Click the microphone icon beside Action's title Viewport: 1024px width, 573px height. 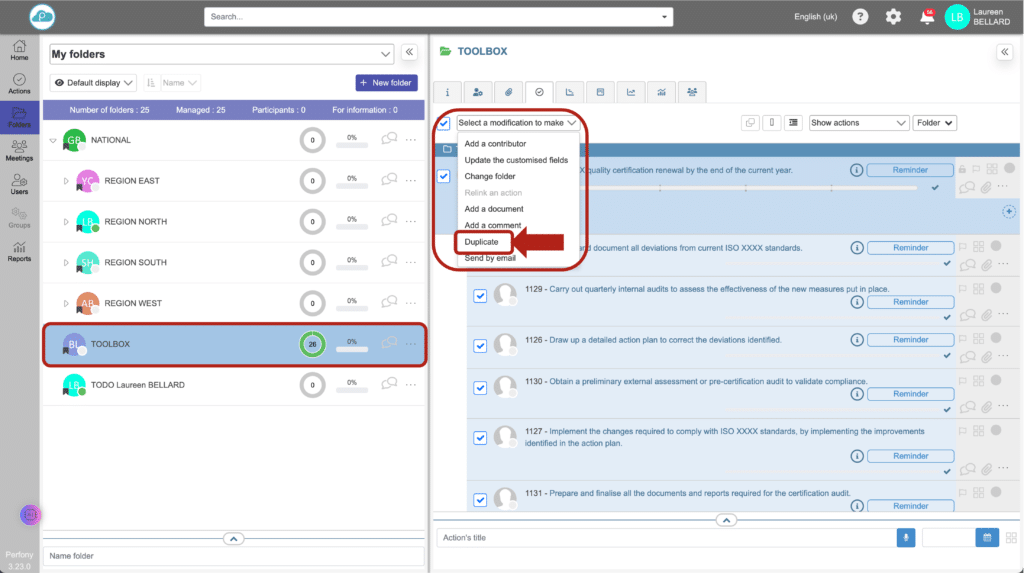coord(906,538)
